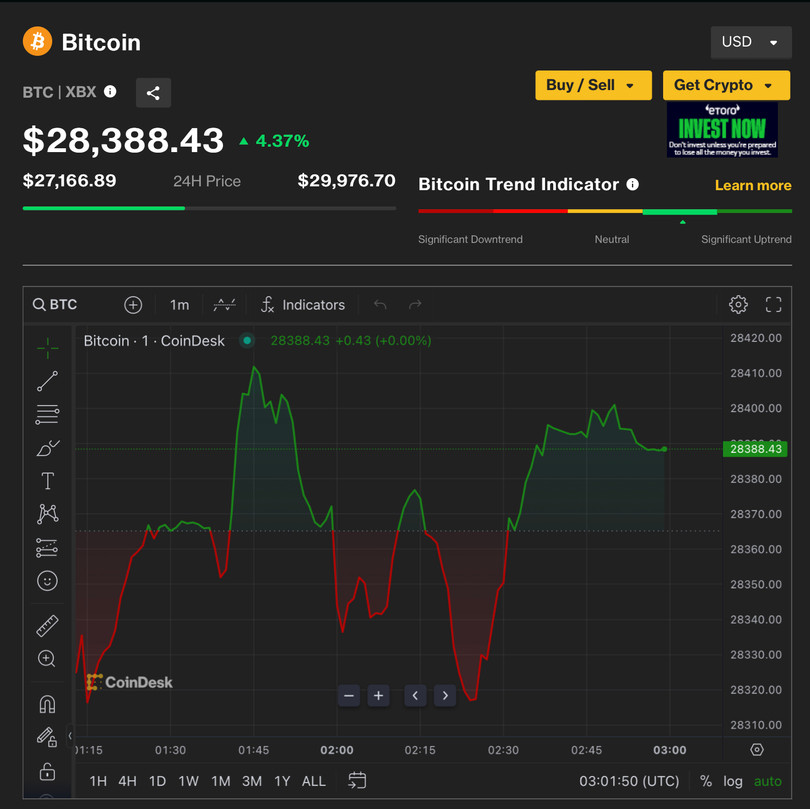Screen dimensions: 810x809
Task: Open the Indicators menu
Action: pyautogui.click(x=302, y=305)
